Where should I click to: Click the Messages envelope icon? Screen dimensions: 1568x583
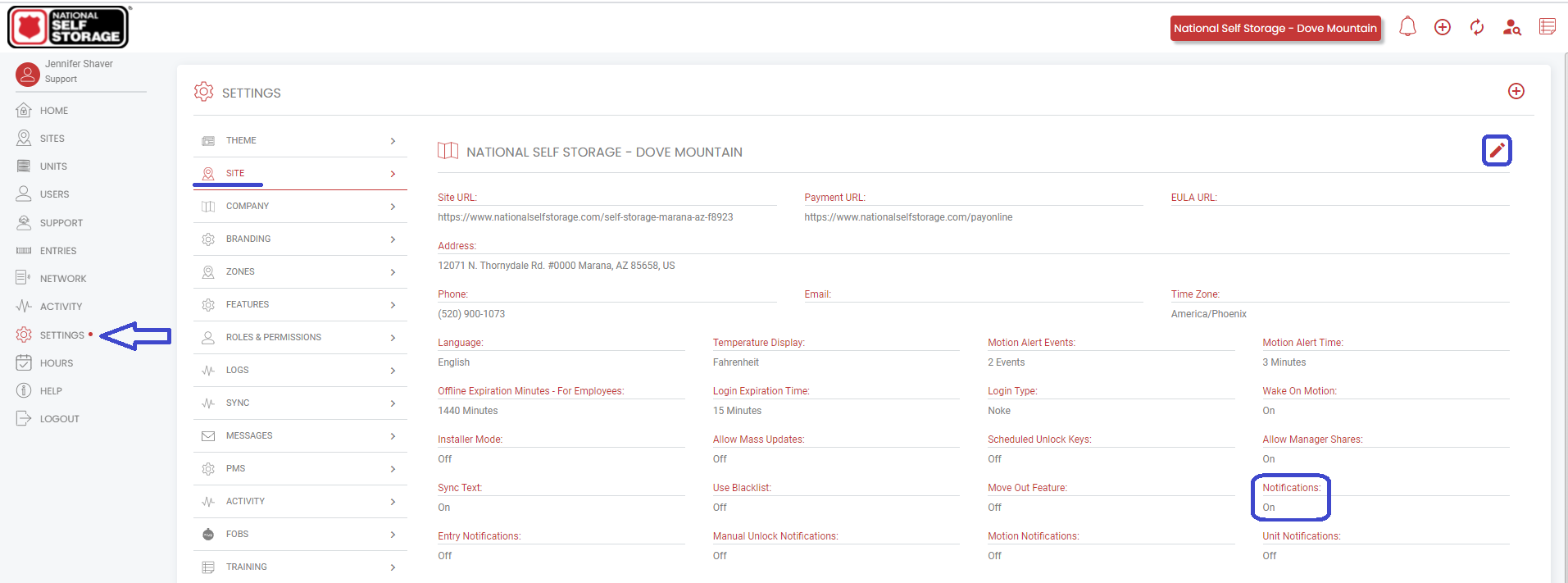(x=208, y=436)
